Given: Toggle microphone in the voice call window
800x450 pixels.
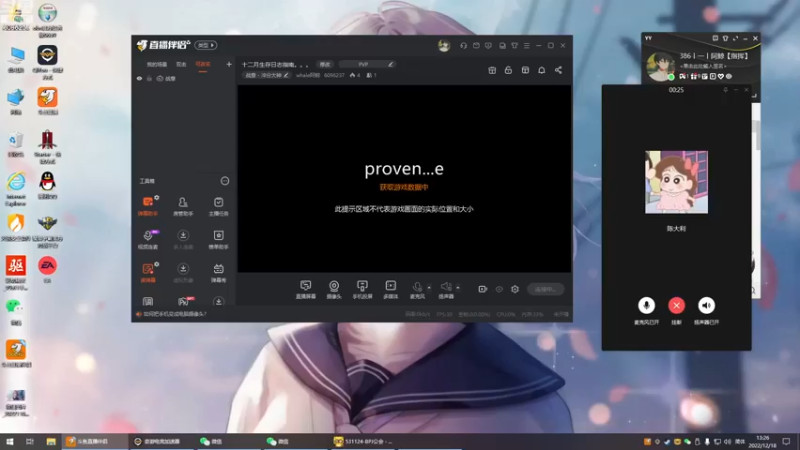Looking at the screenshot, I should tap(646, 306).
